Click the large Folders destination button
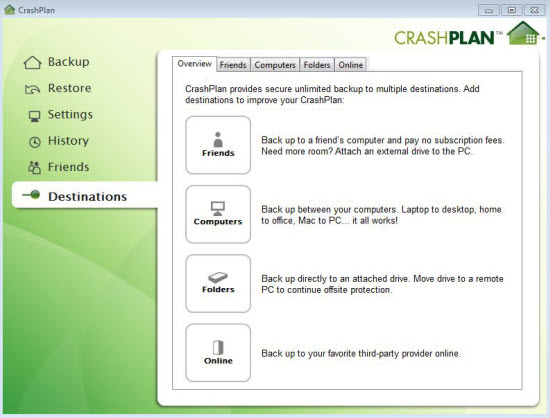Image resolution: width=550 pixels, height=418 pixels. tap(218, 283)
